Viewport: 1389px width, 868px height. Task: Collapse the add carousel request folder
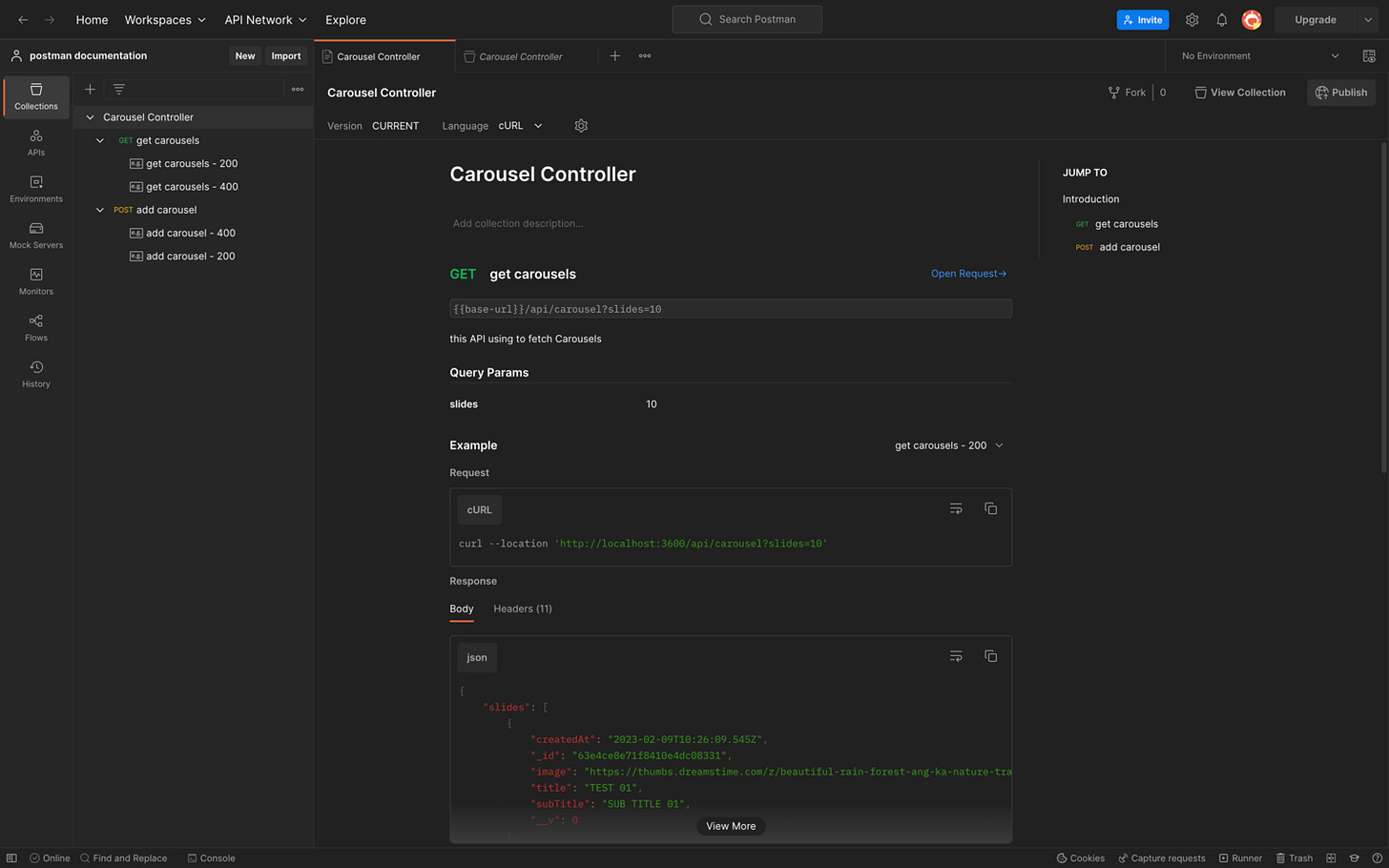click(x=100, y=210)
